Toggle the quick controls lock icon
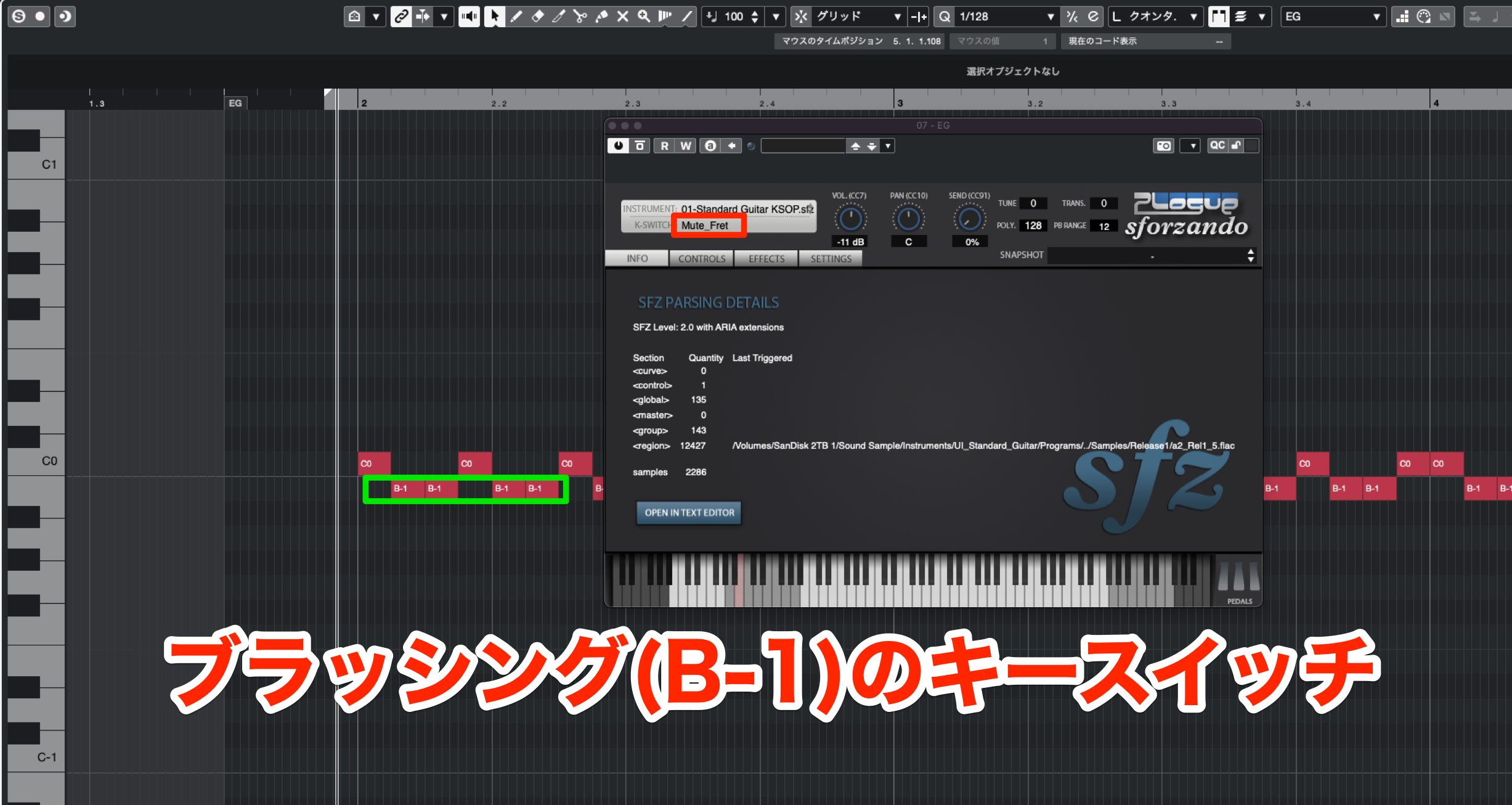Viewport: 1512px width, 805px height. 1236,145
